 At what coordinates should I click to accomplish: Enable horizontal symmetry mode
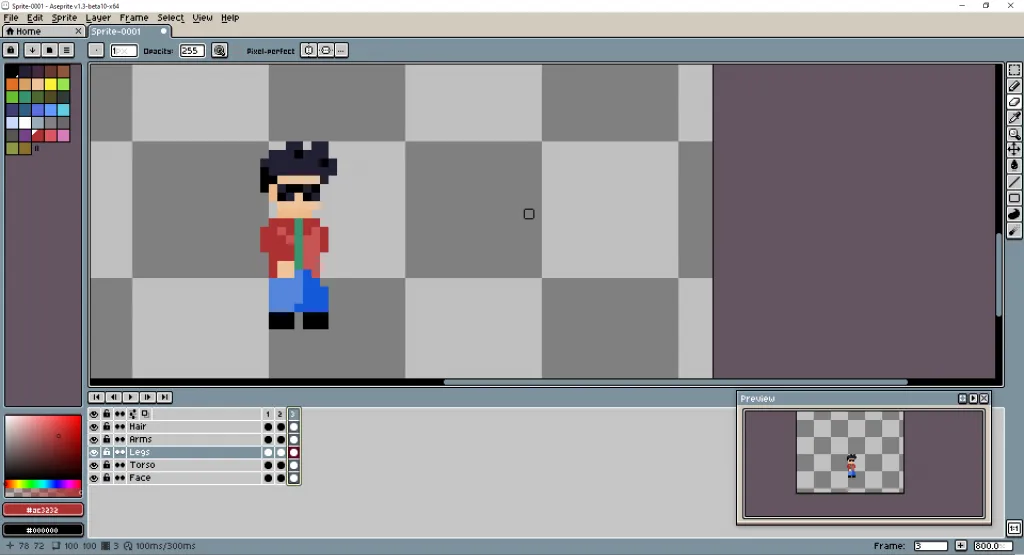308,50
